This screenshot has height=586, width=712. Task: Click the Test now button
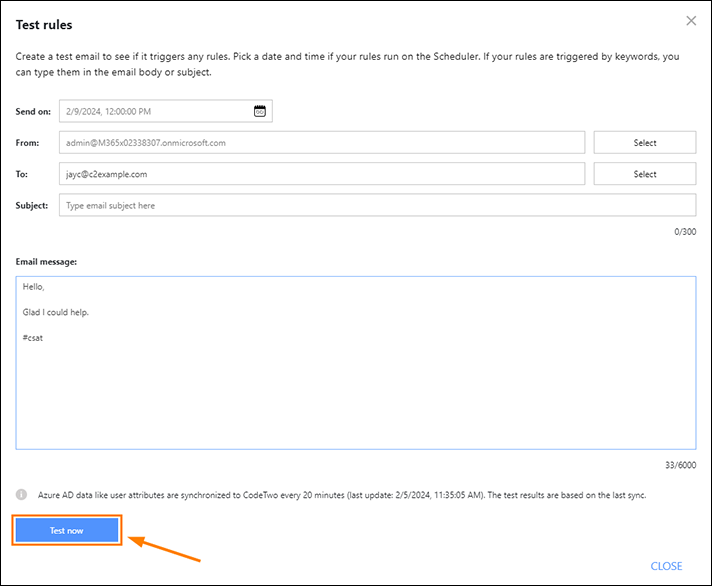pyautogui.click(x=67, y=530)
